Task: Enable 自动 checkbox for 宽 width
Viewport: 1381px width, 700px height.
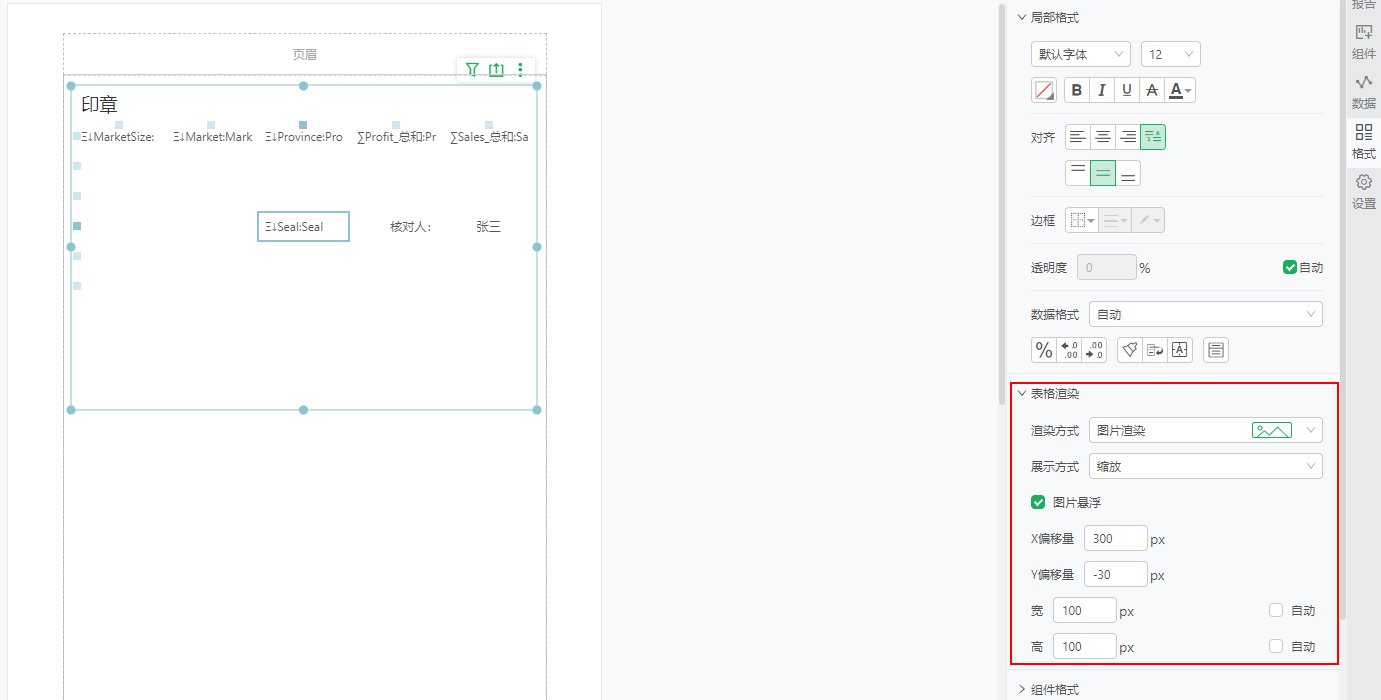Action: pos(1275,610)
